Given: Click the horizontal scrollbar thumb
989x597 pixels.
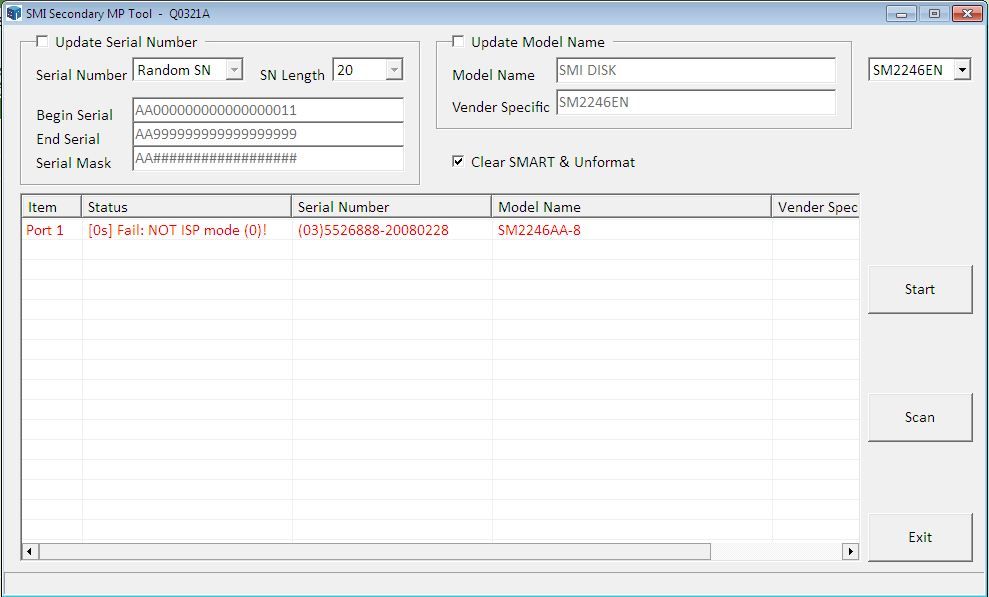Looking at the screenshot, I should click(x=375, y=551).
